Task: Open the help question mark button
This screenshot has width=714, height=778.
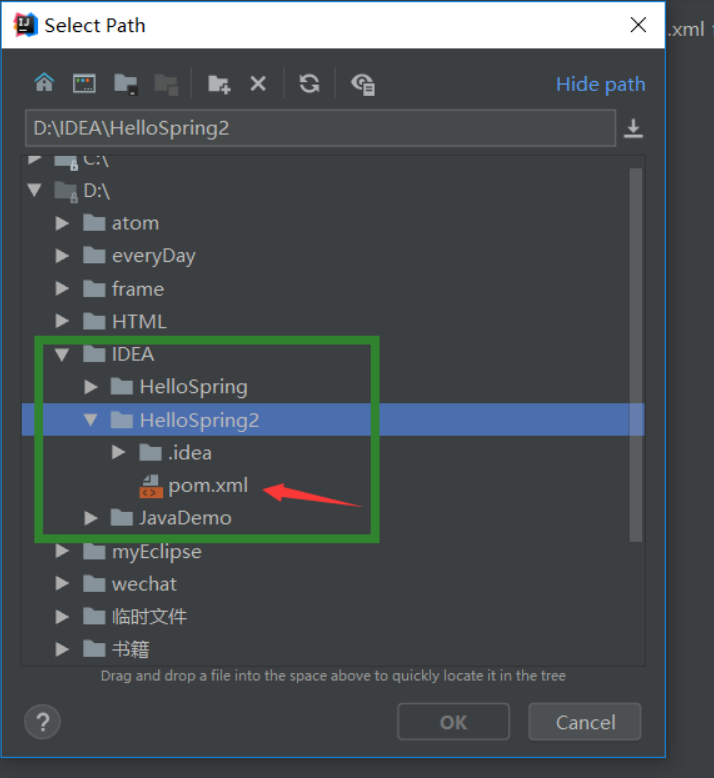Action: 43,722
